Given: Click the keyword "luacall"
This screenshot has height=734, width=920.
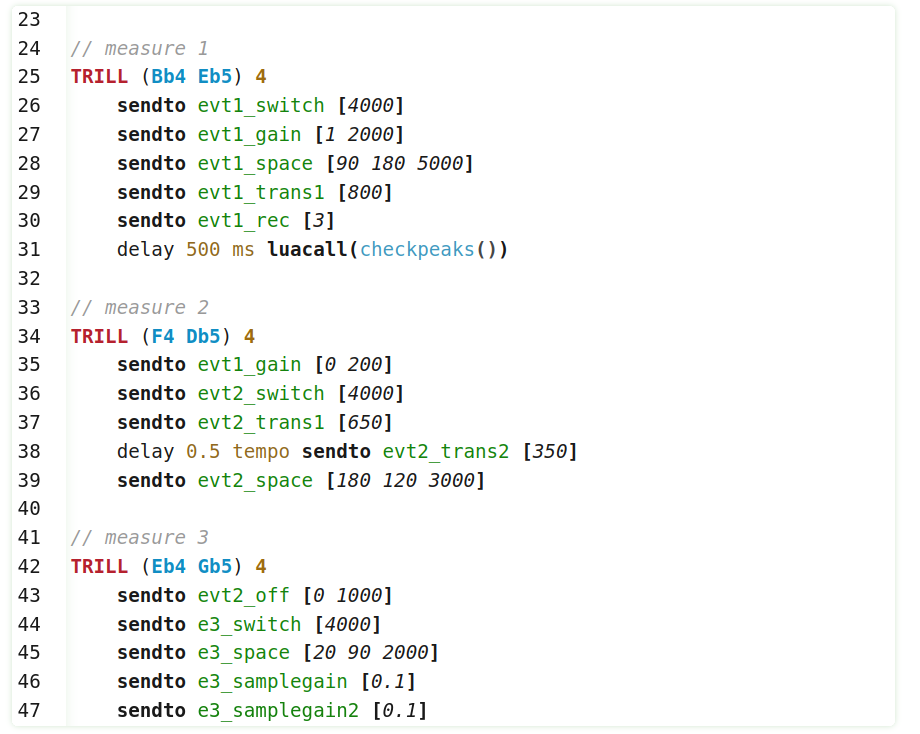Looking at the screenshot, I should pos(307,249).
